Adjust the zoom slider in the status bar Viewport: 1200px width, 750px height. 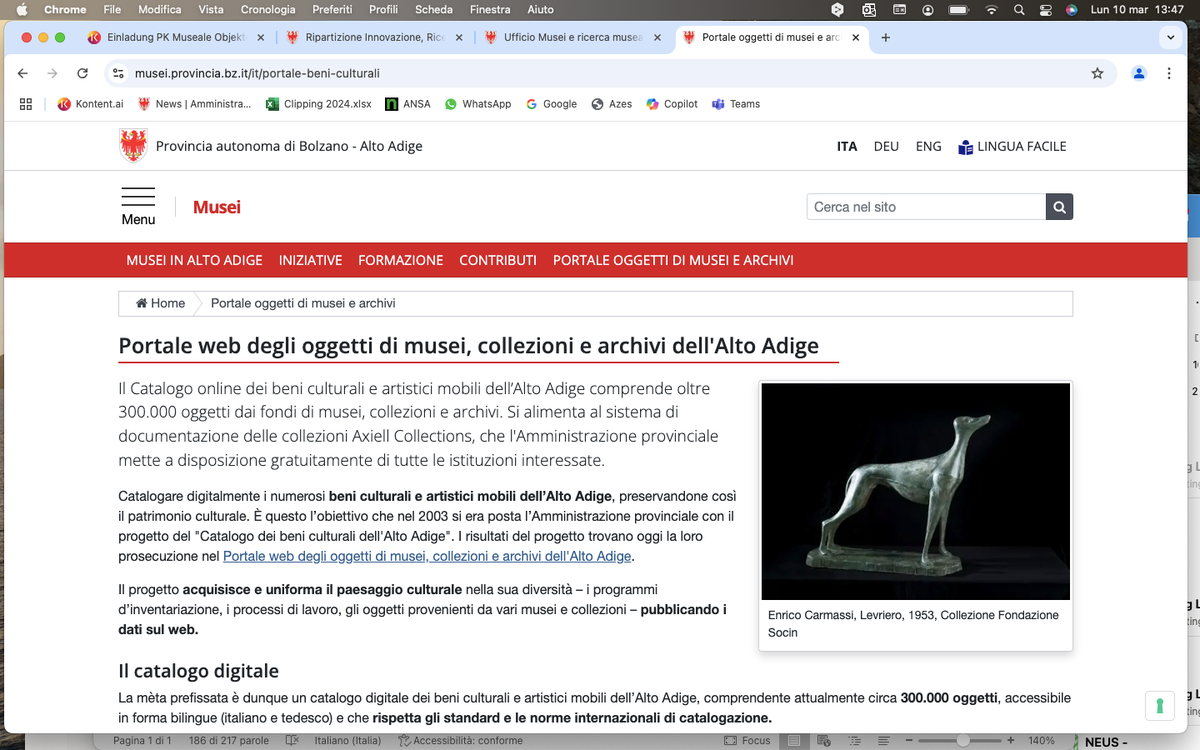pyautogui.click(x=963, y=740)
